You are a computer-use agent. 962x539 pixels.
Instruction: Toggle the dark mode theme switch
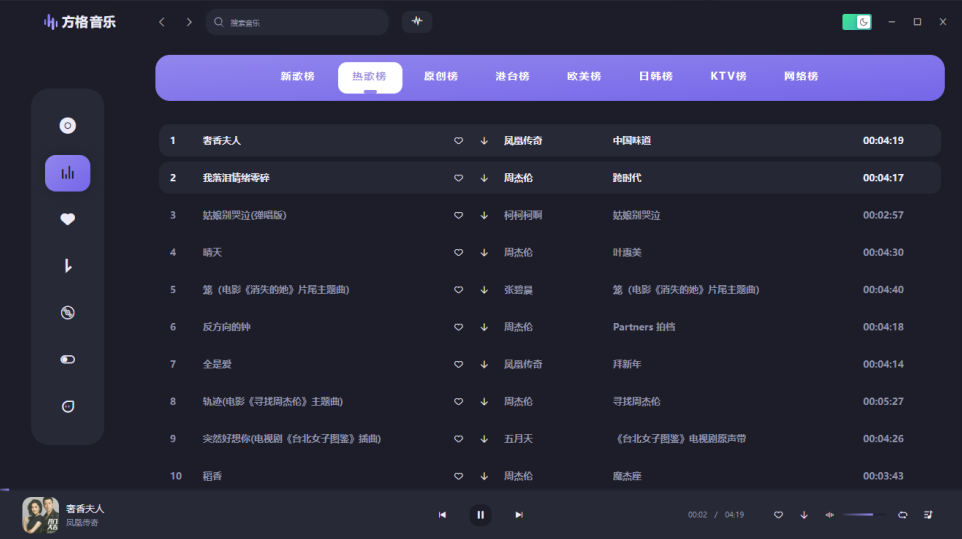click(857, 22)
